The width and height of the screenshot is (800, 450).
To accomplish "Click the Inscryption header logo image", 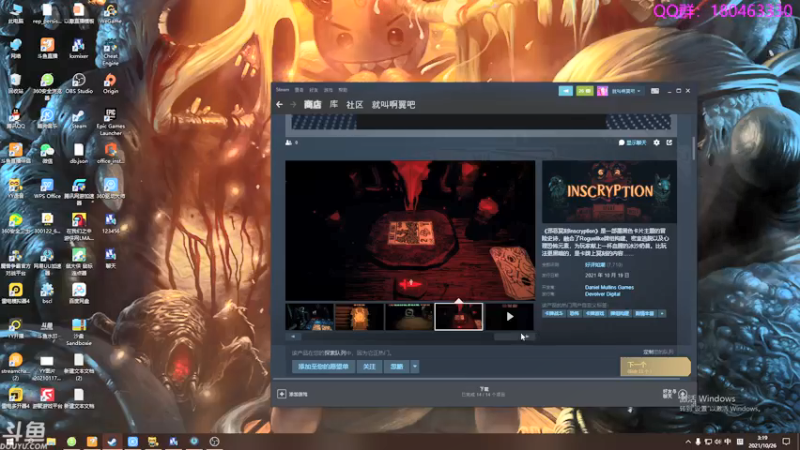I will click(609, 191).
